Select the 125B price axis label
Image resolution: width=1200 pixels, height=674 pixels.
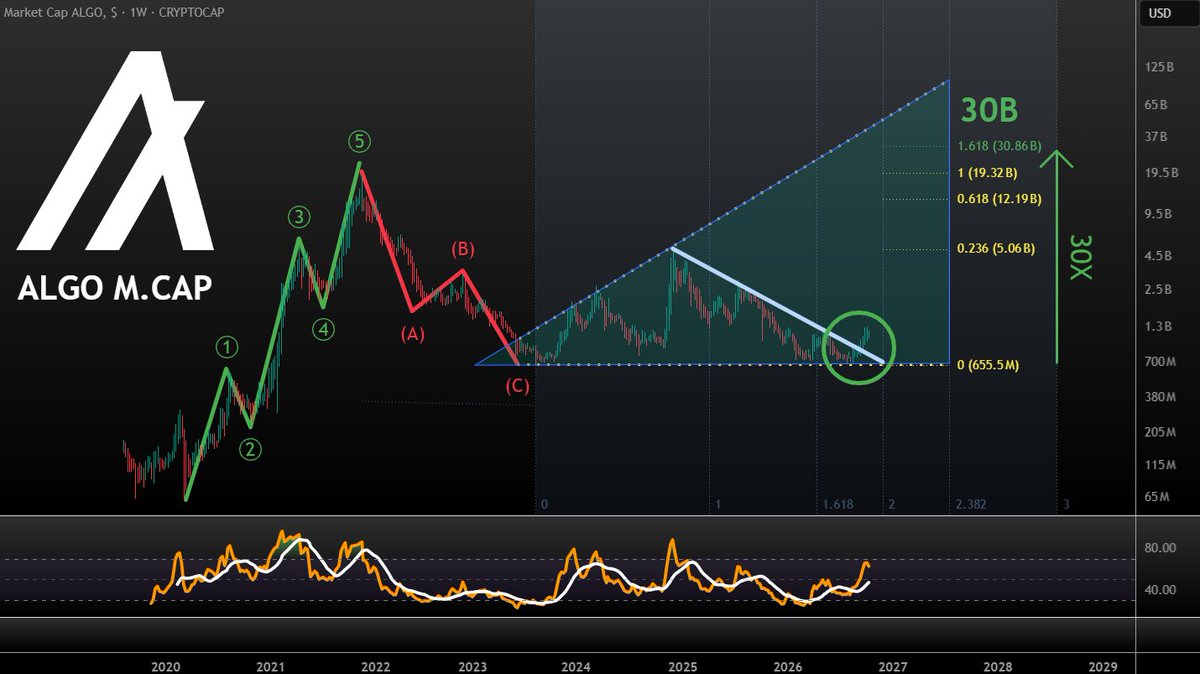(1158, 68)
